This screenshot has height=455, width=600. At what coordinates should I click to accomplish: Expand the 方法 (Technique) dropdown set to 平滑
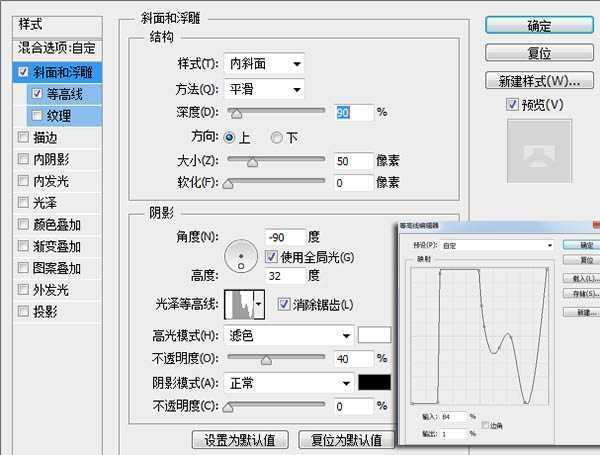265,90
